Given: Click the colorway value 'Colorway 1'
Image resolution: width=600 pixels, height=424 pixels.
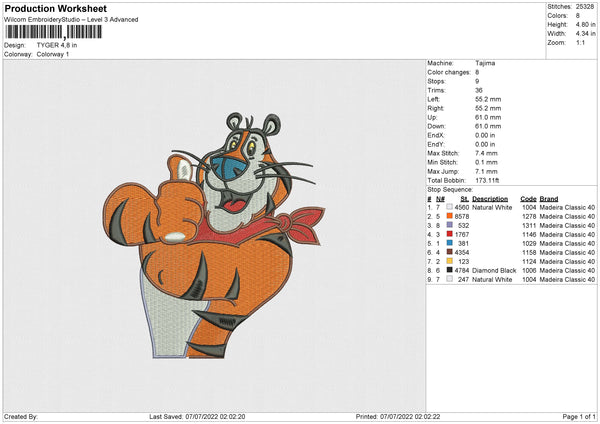Looking at the screenshot, I should 53,54.
